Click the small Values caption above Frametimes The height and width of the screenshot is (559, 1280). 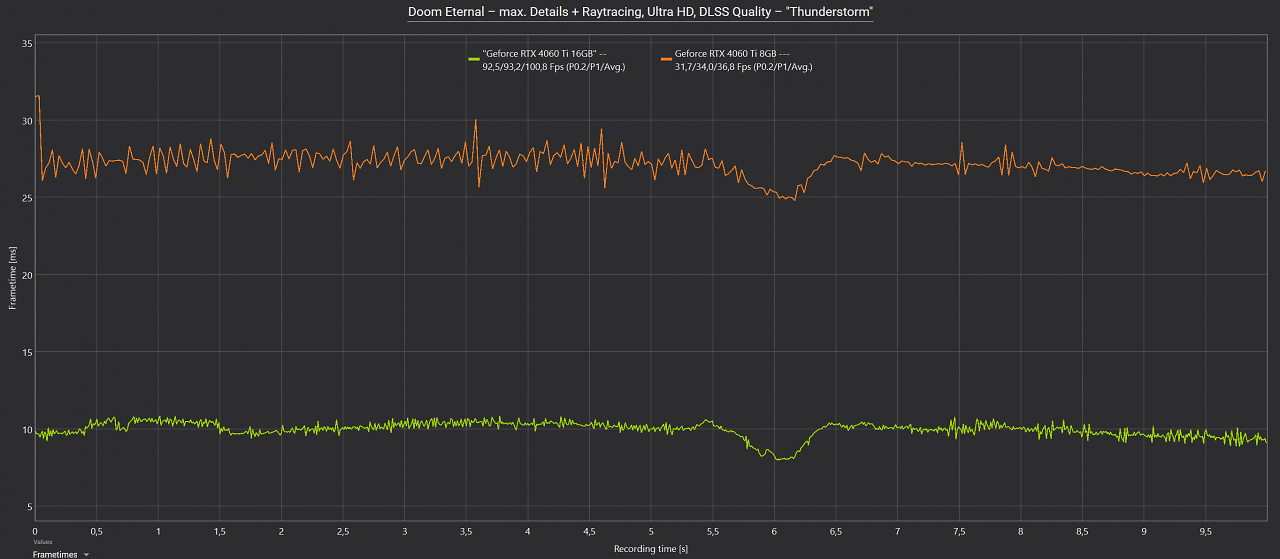click(41, 542)
